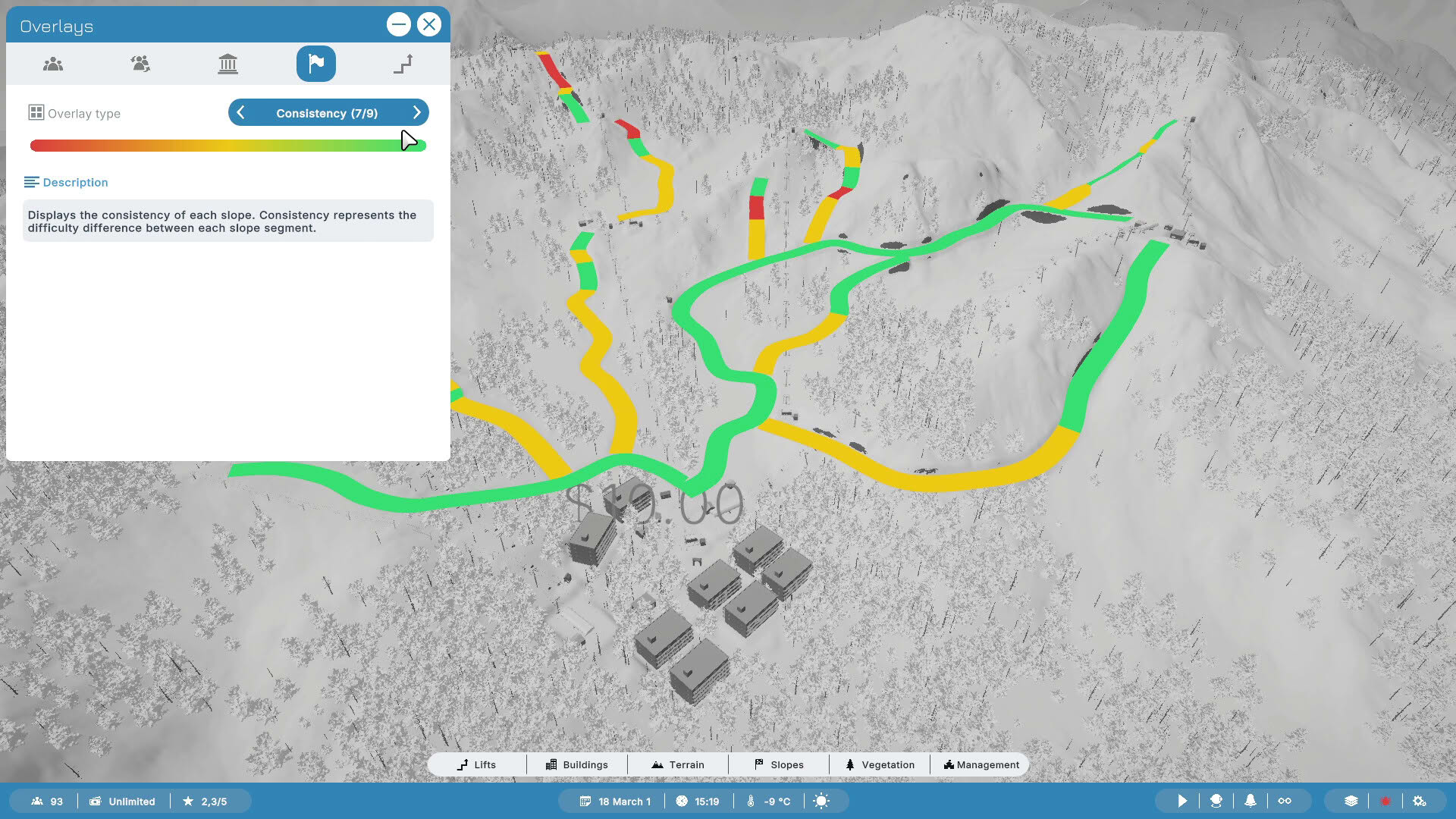Minimize the Overlays panel
The height and width of the screenshot is (819, 1456).
coord(399,24)
